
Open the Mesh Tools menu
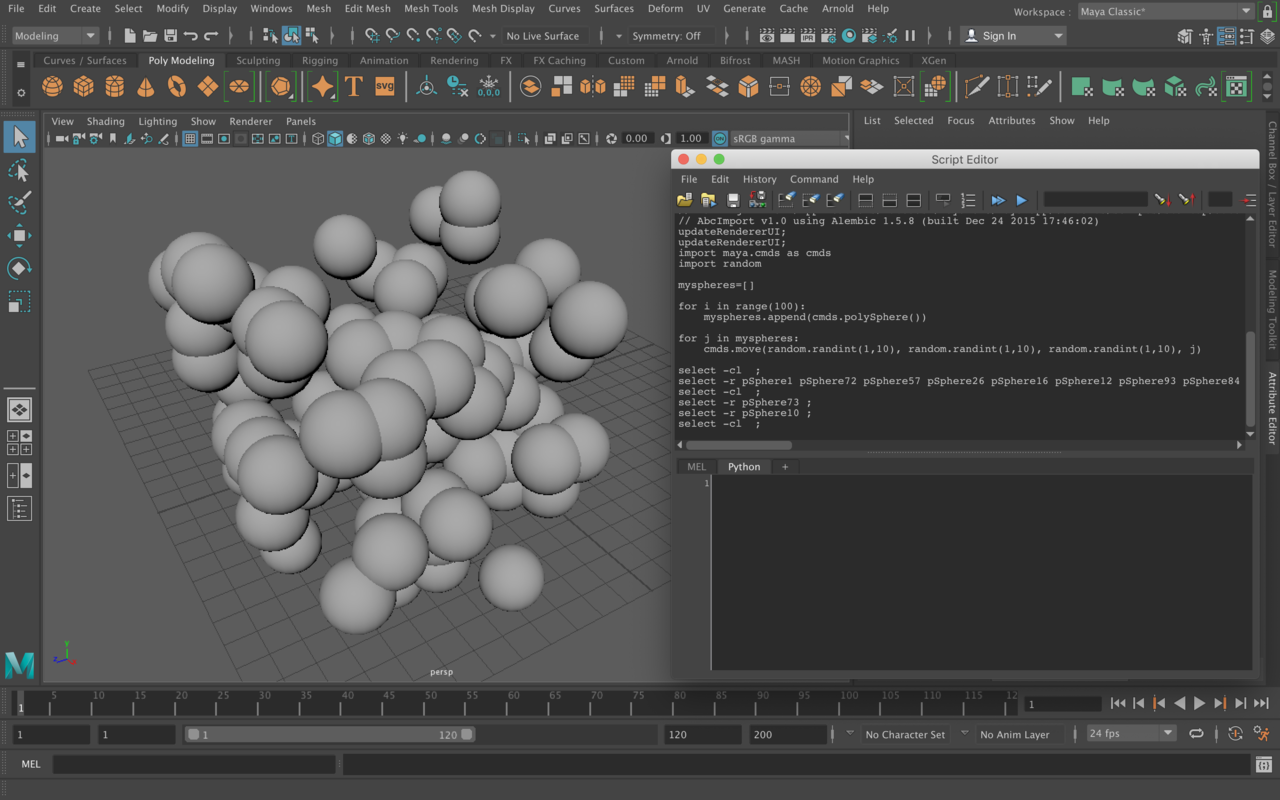pyautogui.click(x=431, y=8)
